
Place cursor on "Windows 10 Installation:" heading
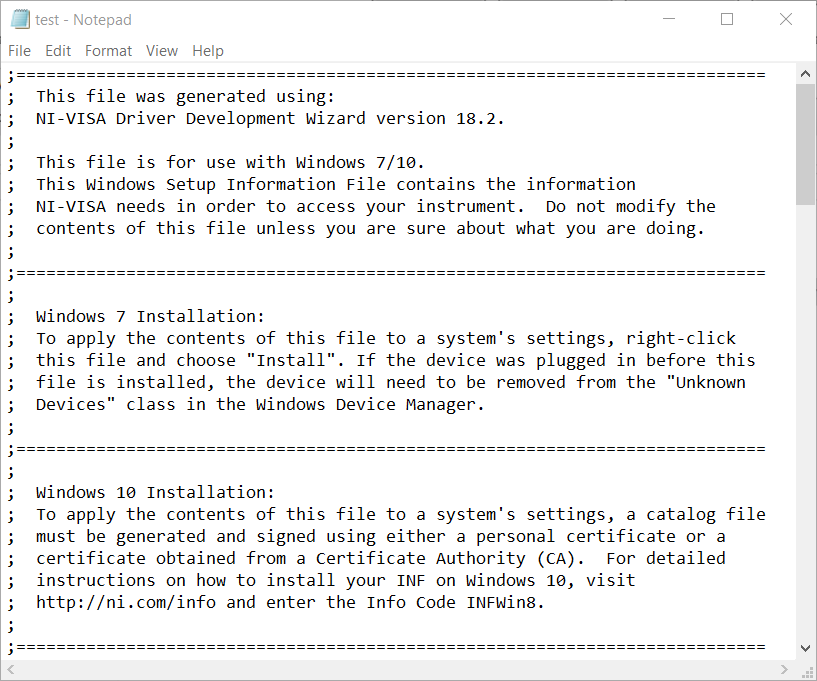click(x=155, y=492)
